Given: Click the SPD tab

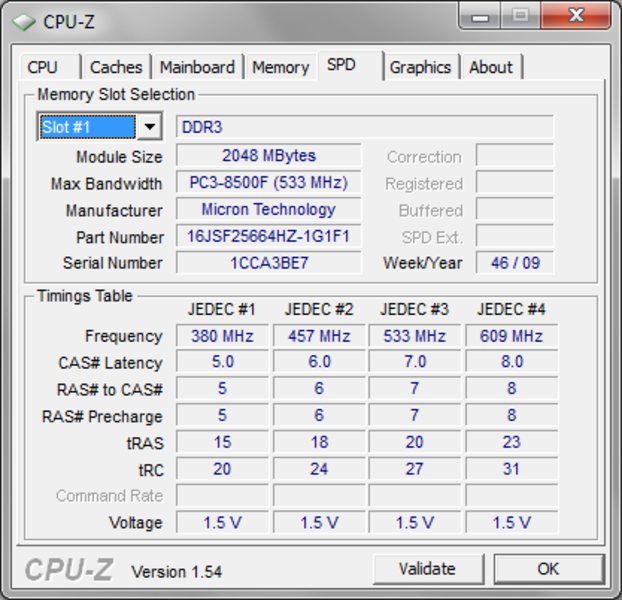Looking at the screenshot, I should tap(342, 66).
